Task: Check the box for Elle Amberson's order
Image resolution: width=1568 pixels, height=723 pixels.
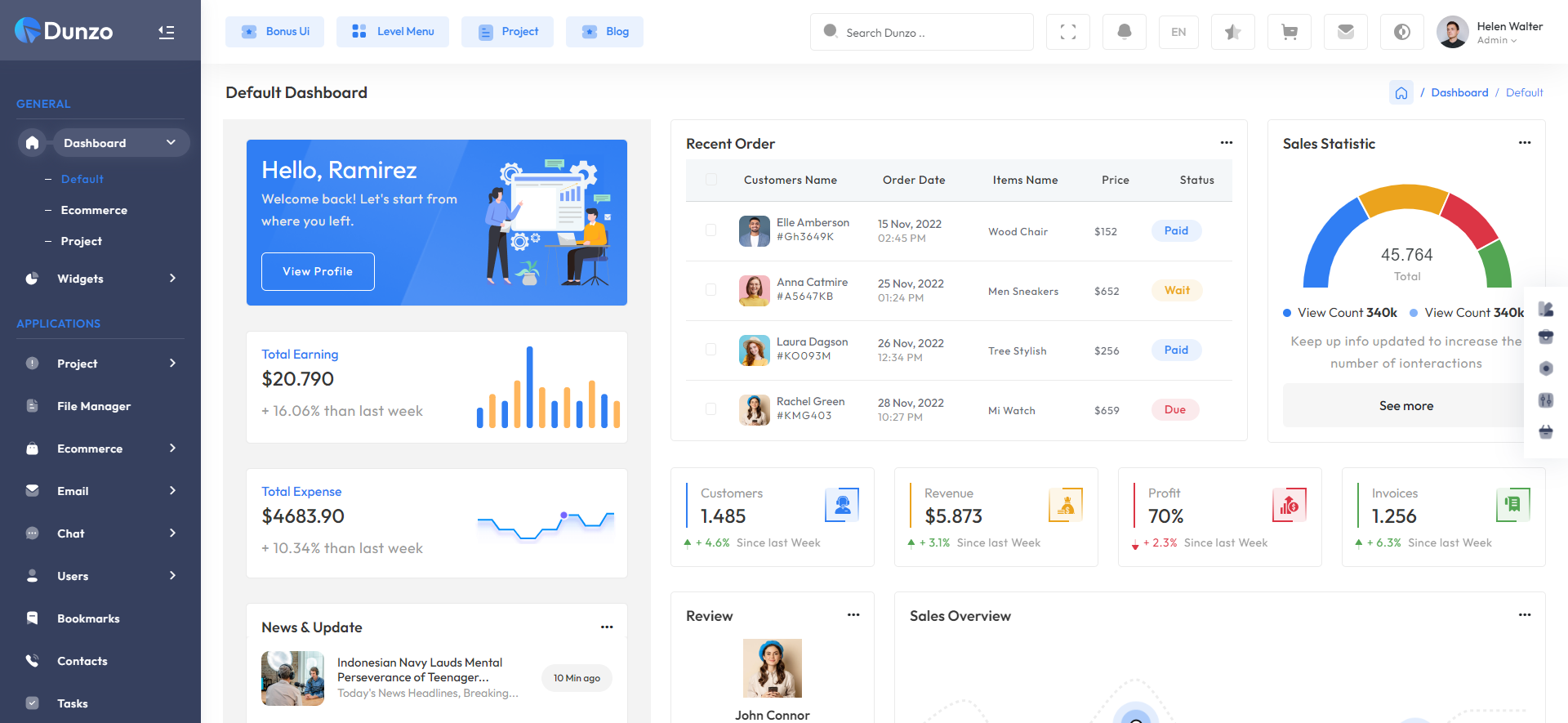Action: coord(710,230)
